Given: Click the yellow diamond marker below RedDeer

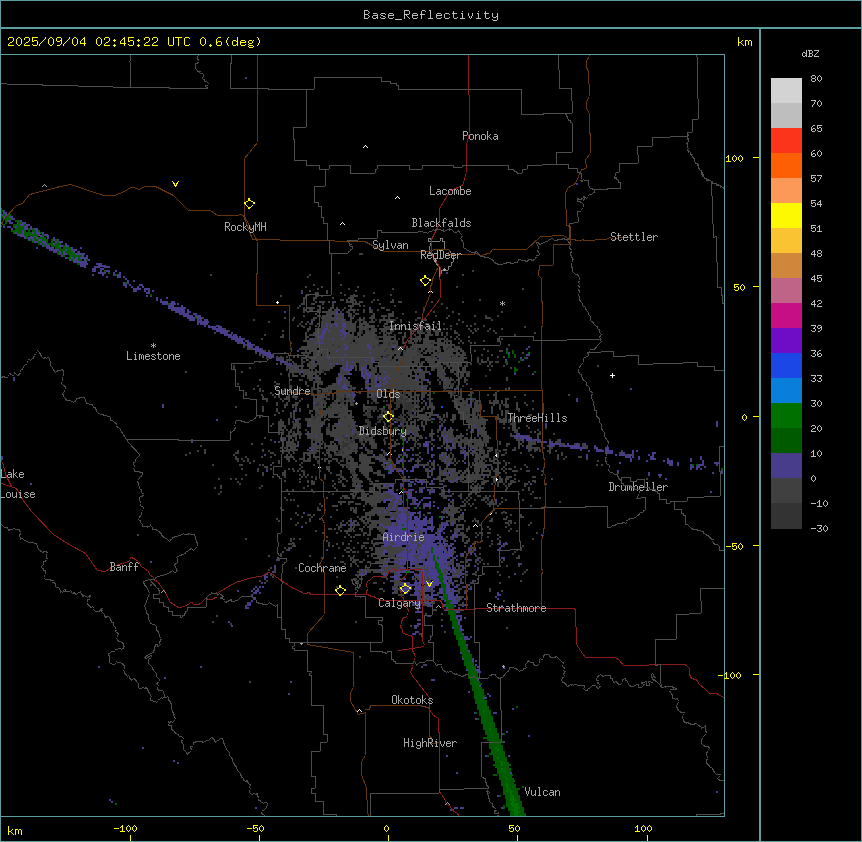Looking at the screenshot, I should [x=425, y=281].
